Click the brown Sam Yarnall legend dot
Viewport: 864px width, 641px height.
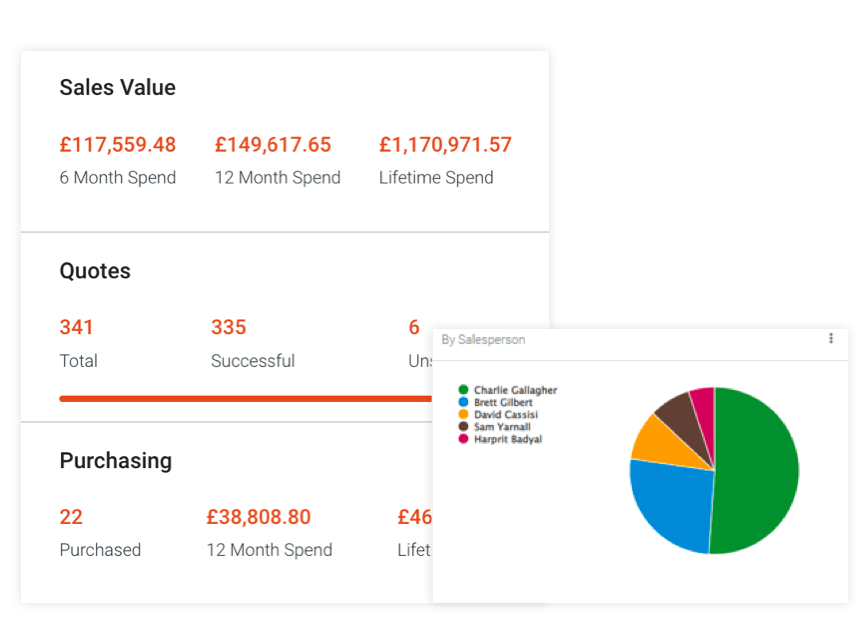click(463, 427)
